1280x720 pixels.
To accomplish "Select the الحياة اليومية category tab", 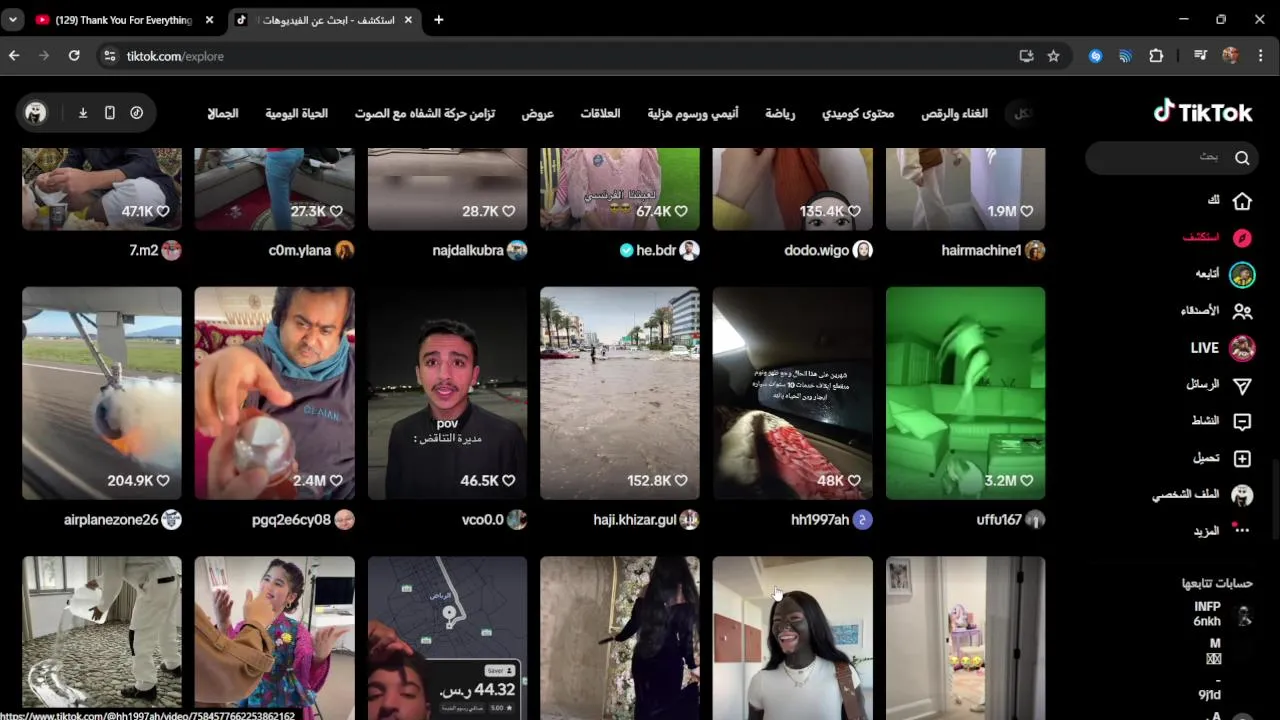I will 296,113.
